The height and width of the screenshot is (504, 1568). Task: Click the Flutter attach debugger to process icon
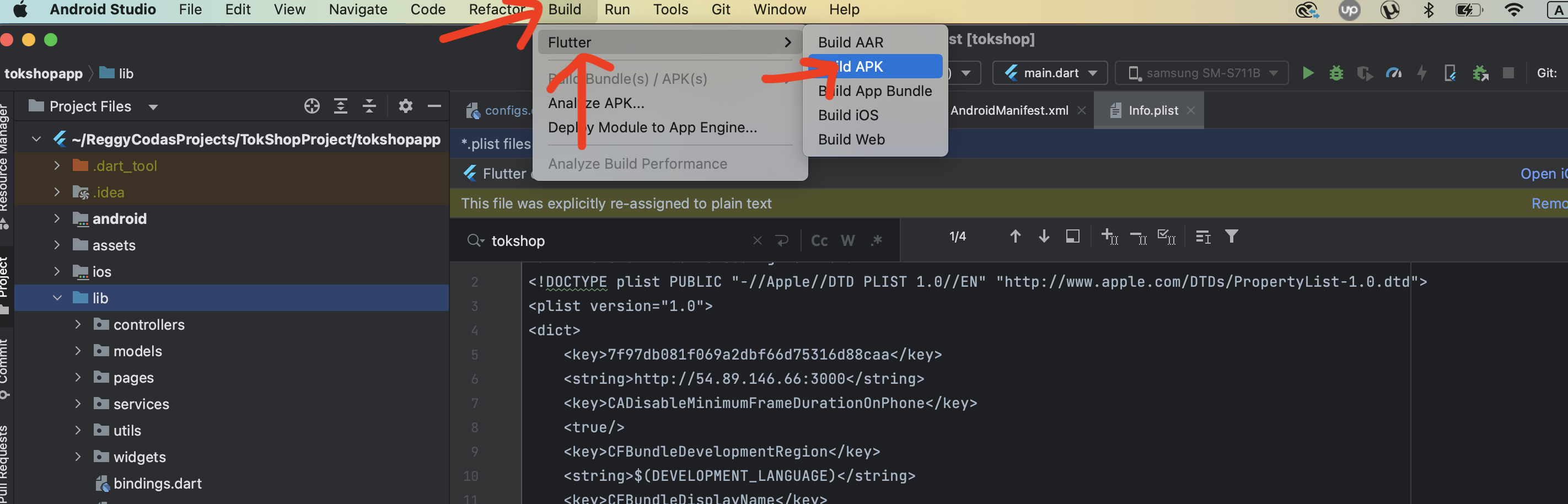(x=1480, y=73)
